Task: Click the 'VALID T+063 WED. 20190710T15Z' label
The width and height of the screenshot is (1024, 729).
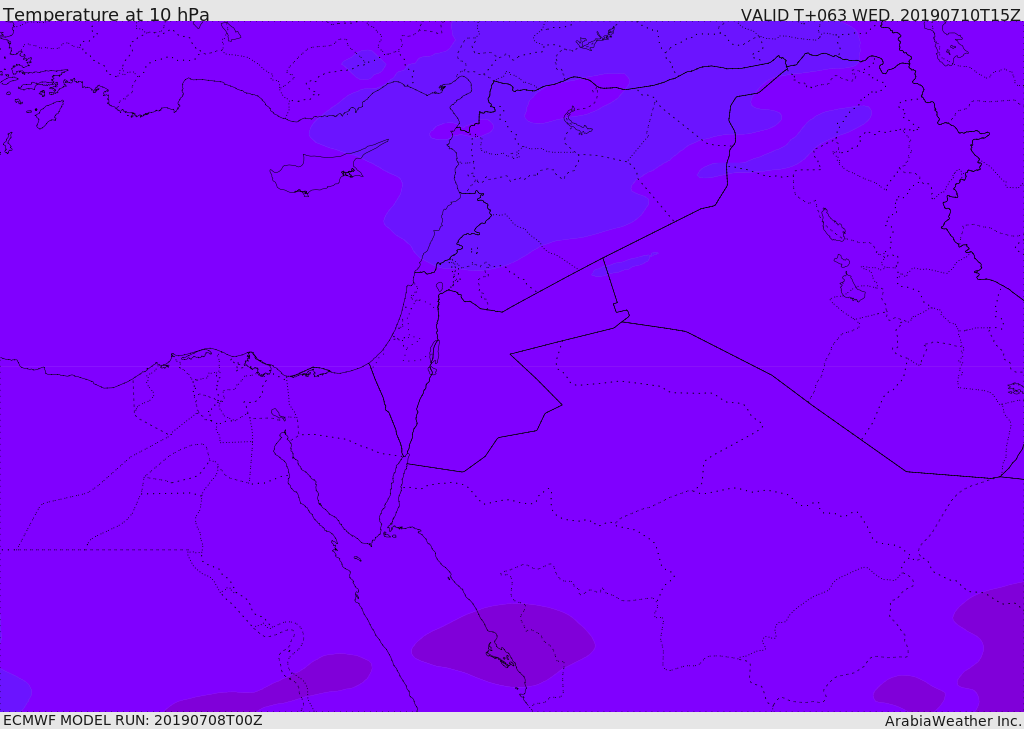Action: point(880,14)
